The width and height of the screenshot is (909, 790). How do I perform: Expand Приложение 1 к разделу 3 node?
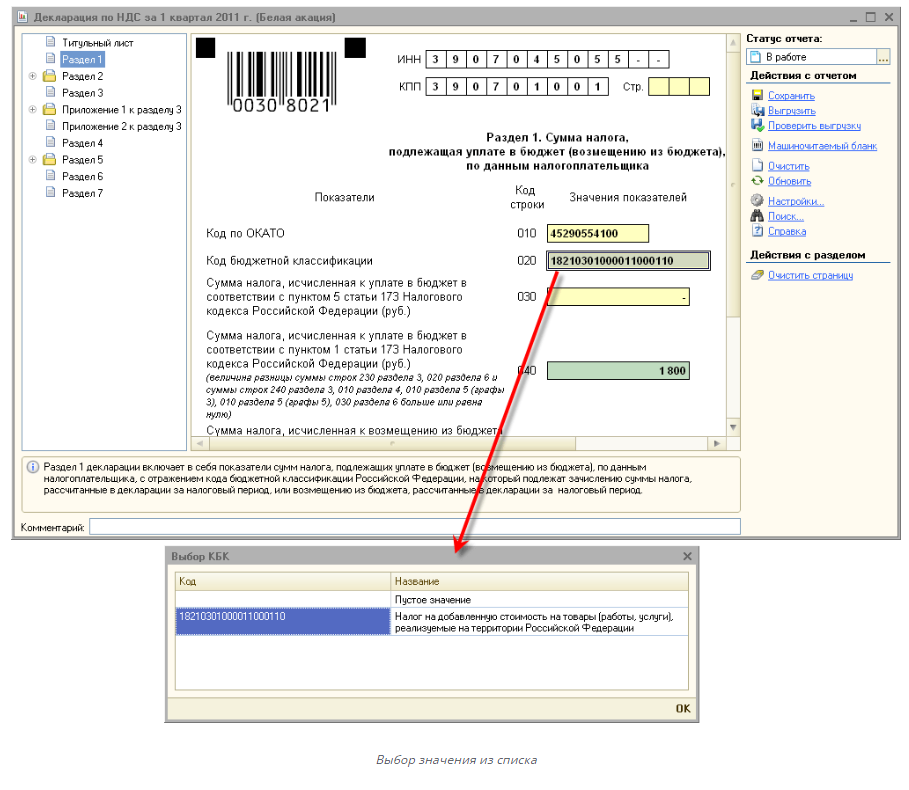pyautogui.click(x=33, y=109)
